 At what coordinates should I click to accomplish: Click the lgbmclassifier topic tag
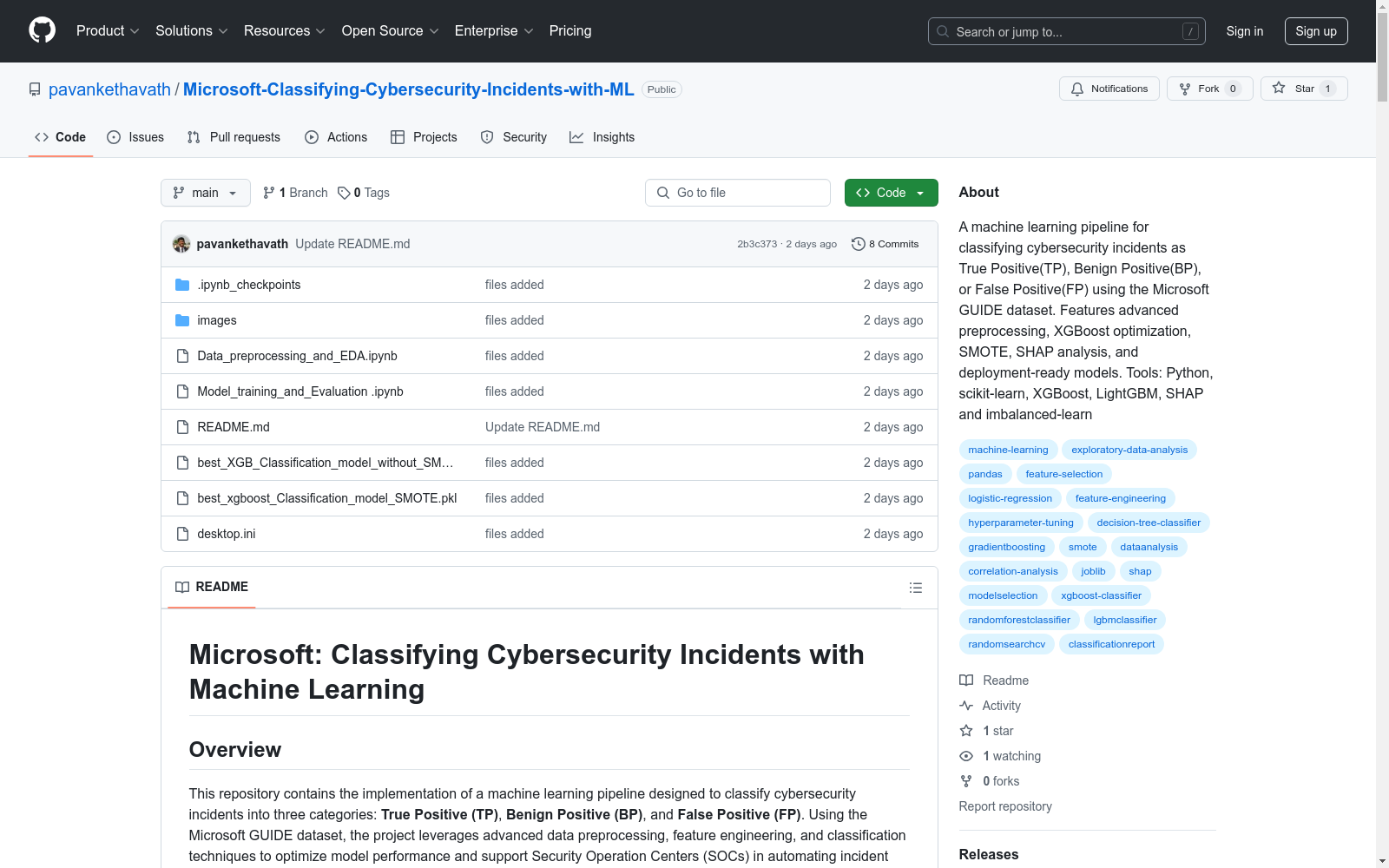point(1125,620)
